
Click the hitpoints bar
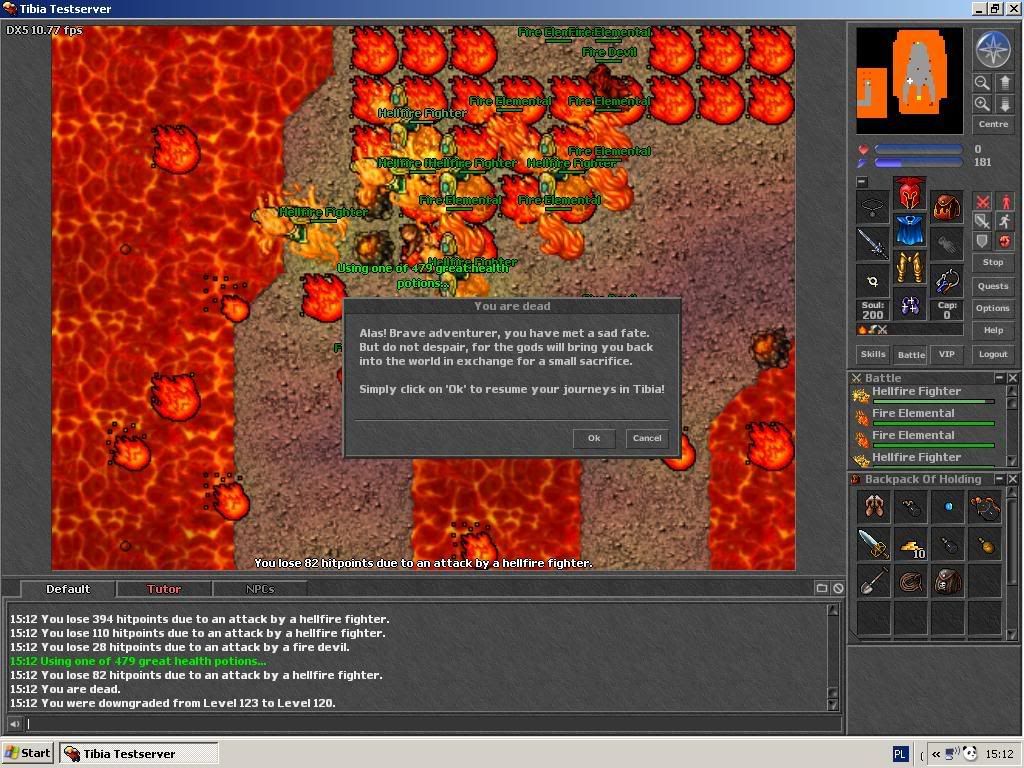(918, 150)
